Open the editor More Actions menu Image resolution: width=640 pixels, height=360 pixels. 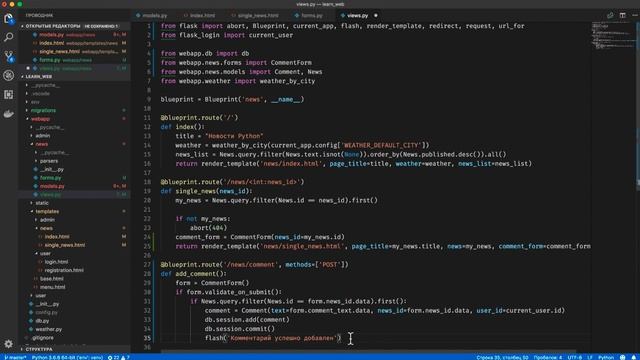(x=635, y=16)
